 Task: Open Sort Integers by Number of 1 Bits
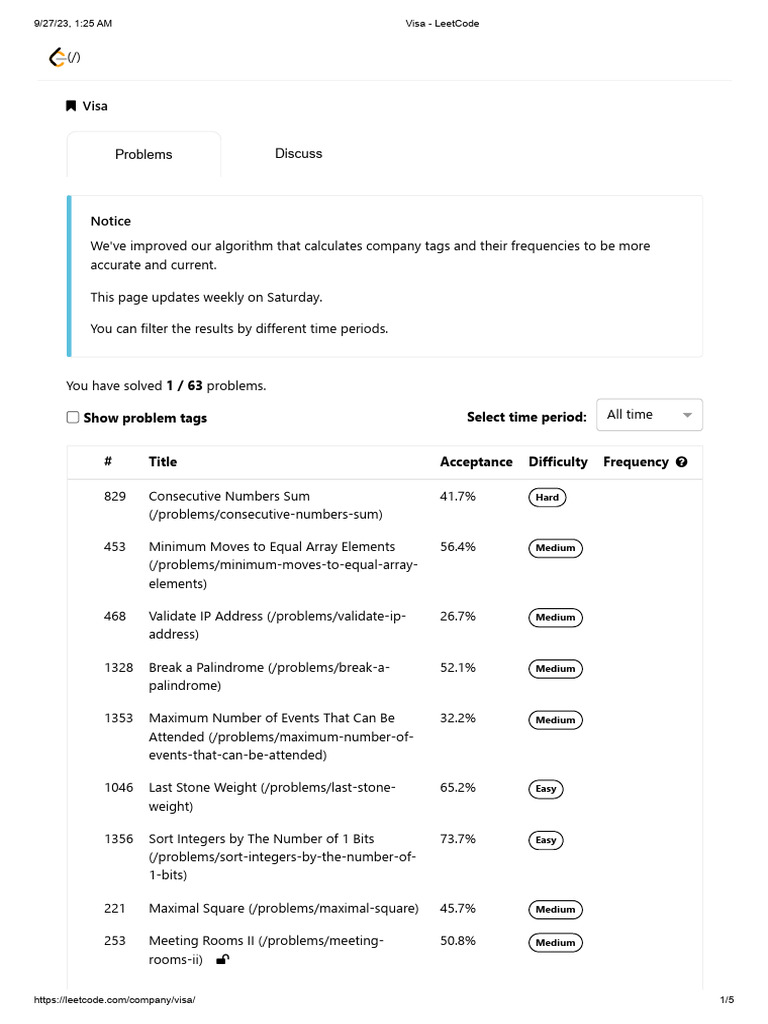pos(261,839)
